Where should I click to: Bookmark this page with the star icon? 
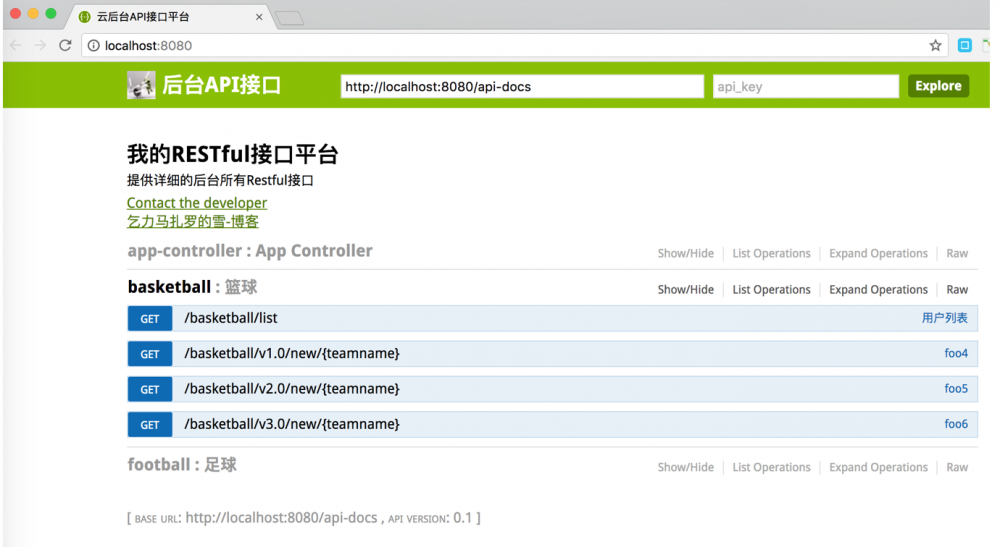coord(935,45)
